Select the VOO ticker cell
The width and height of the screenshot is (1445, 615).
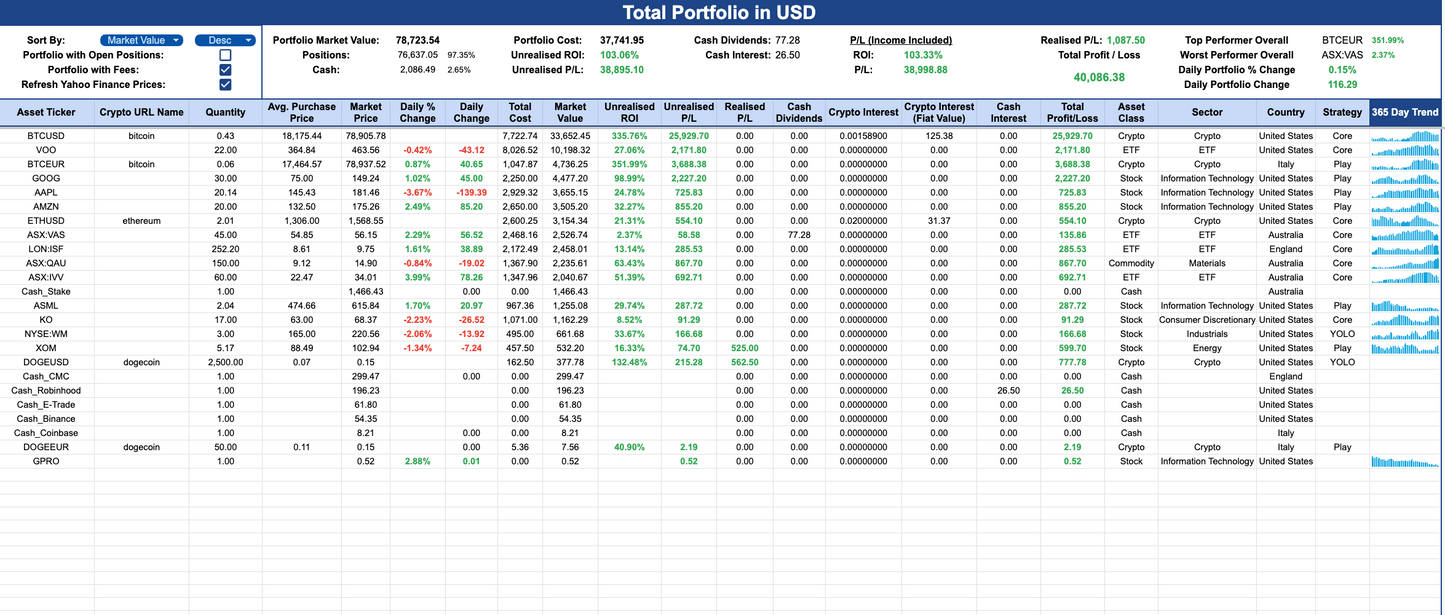coord(46,150)
